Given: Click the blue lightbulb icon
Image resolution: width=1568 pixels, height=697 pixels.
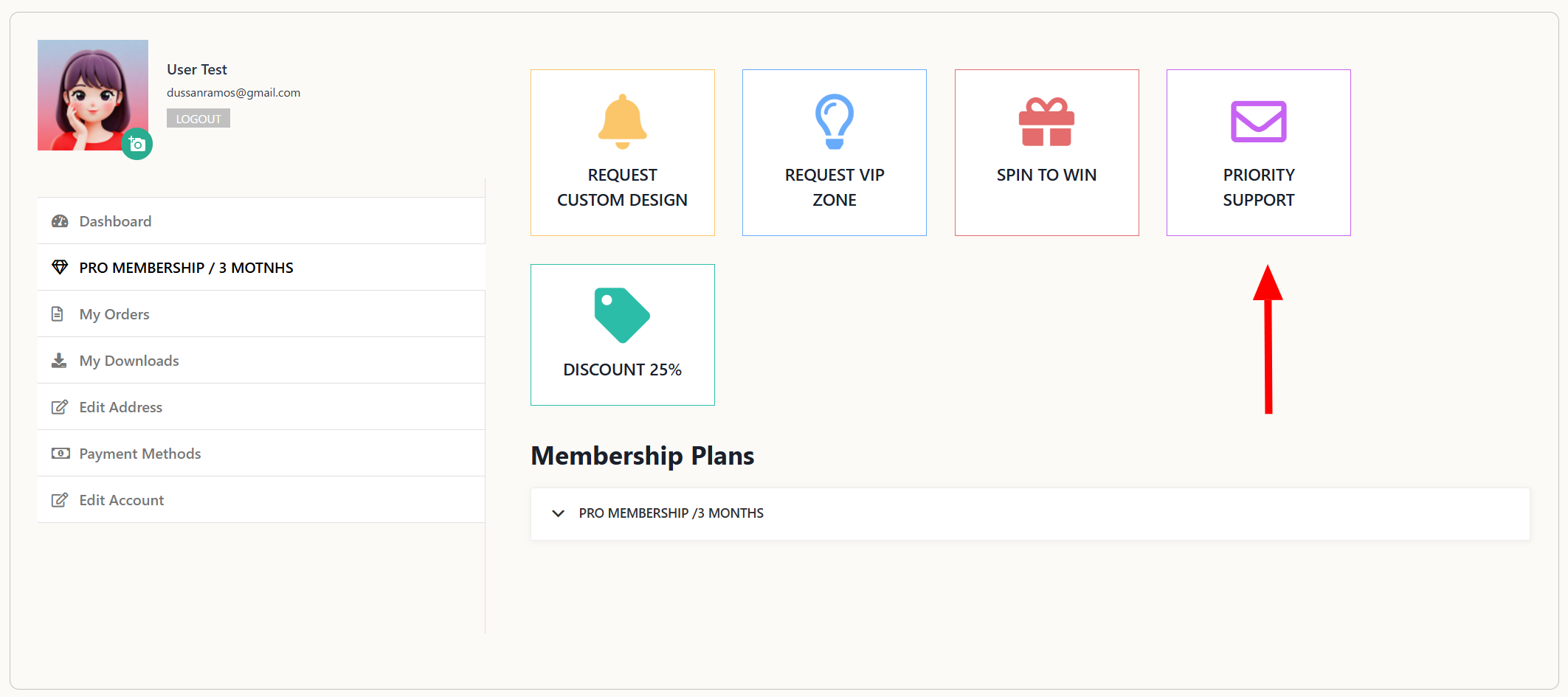Looking at the screenshot, I should 834,122.
